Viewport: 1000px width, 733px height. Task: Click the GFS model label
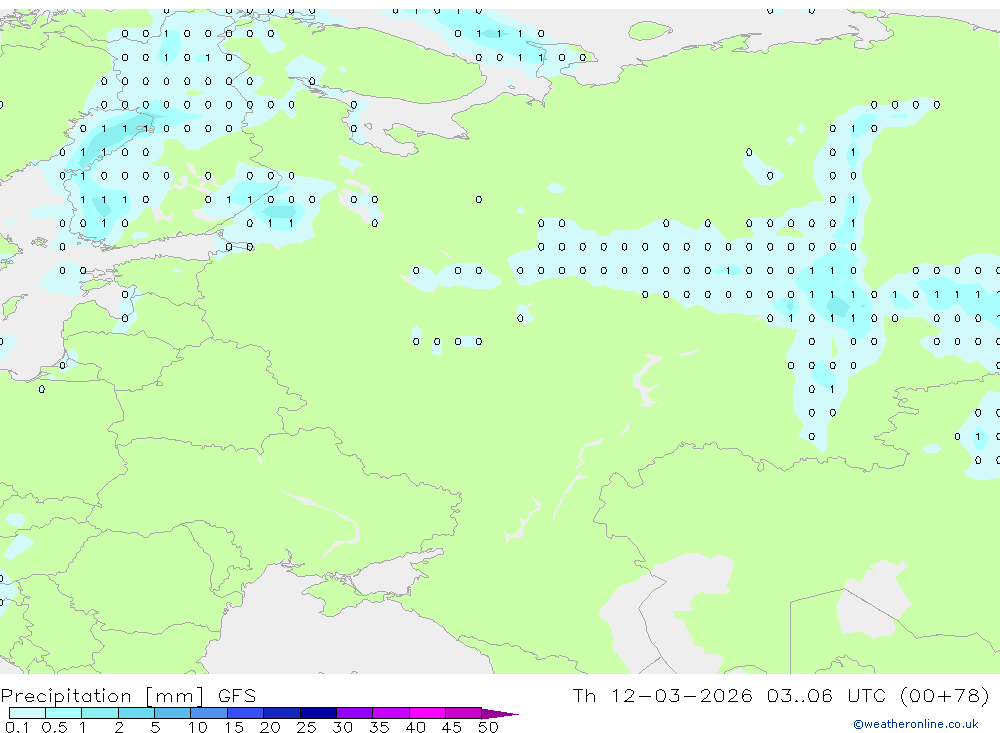coord(237,696)
